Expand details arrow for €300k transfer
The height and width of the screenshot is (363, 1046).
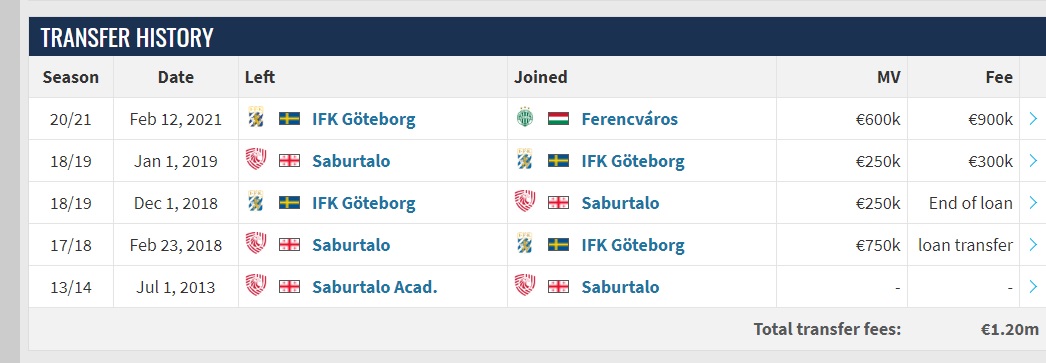point(1033,160)
